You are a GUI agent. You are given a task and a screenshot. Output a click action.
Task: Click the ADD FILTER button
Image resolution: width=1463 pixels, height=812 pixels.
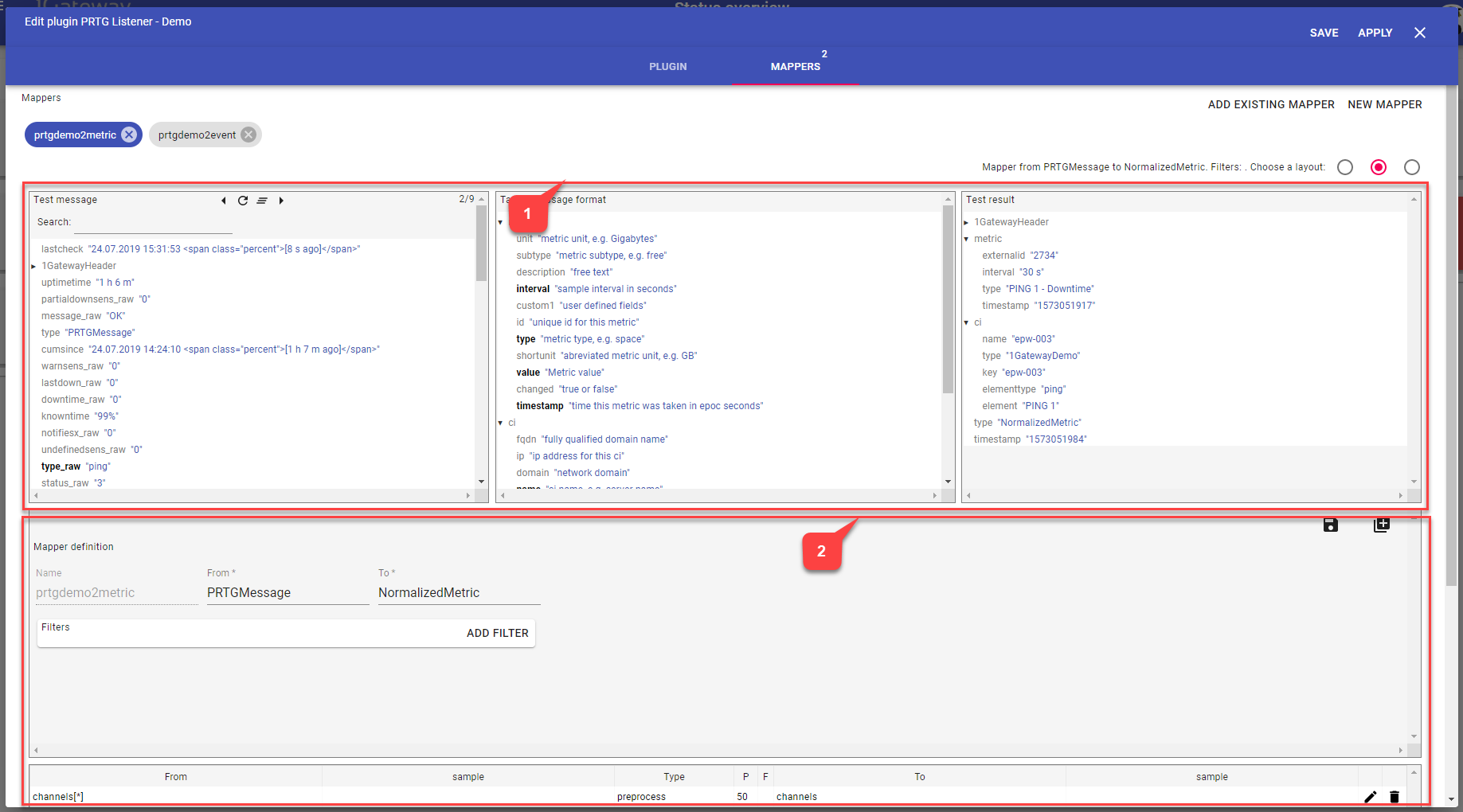coord(497,633)
